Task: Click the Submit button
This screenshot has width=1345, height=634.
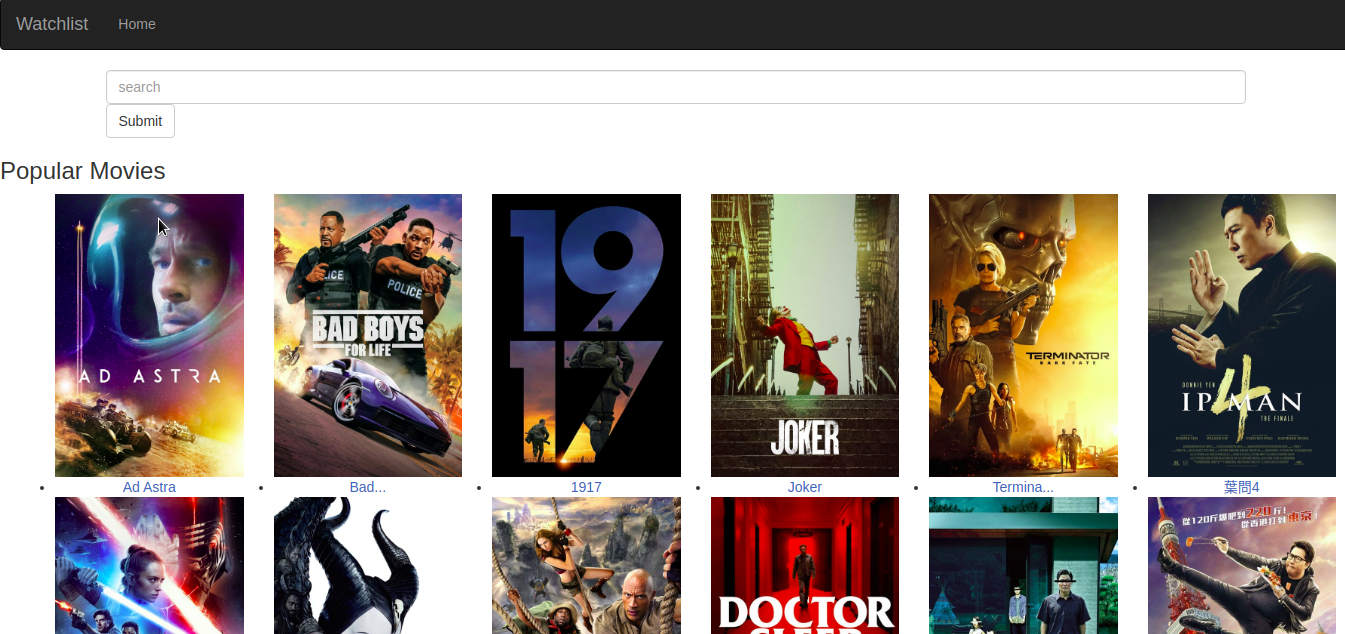Action: [x=140, y=121]
